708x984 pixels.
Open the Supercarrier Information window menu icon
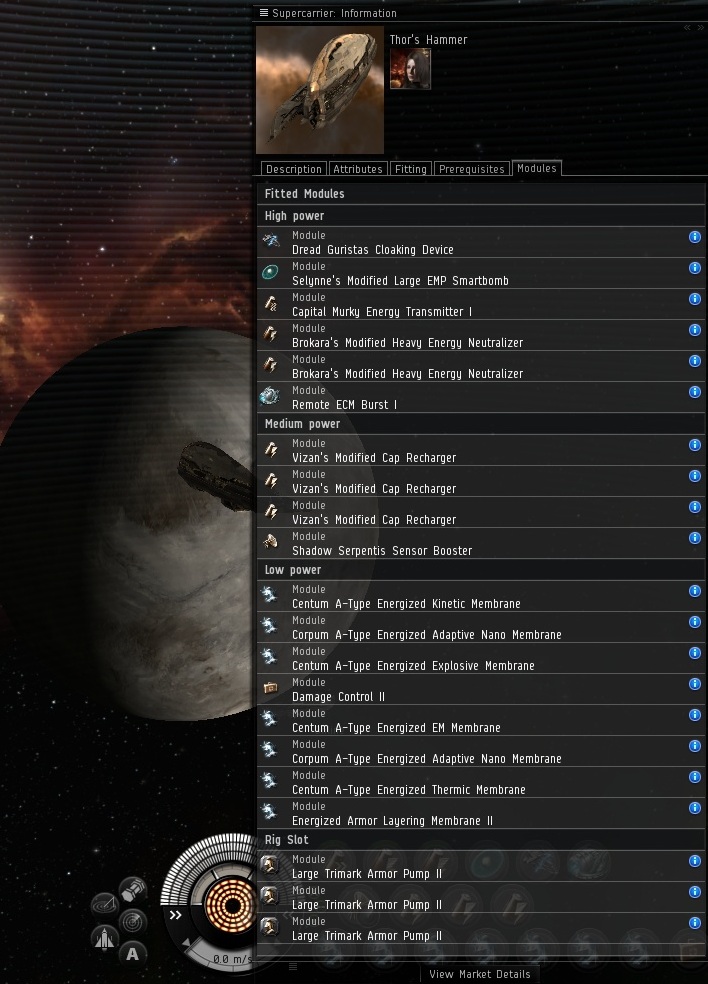tap(264, 13)
